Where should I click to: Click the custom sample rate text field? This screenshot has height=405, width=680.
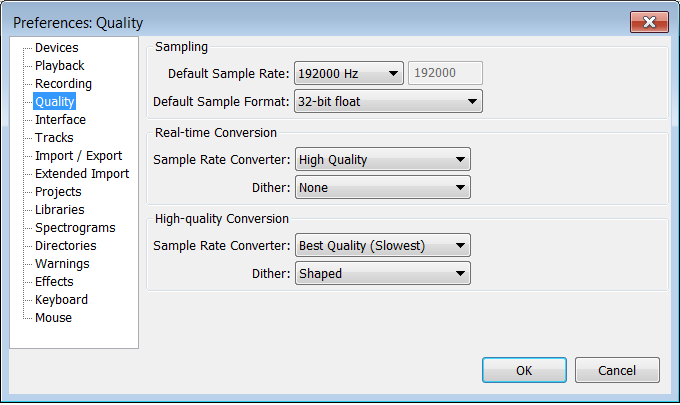445,73
